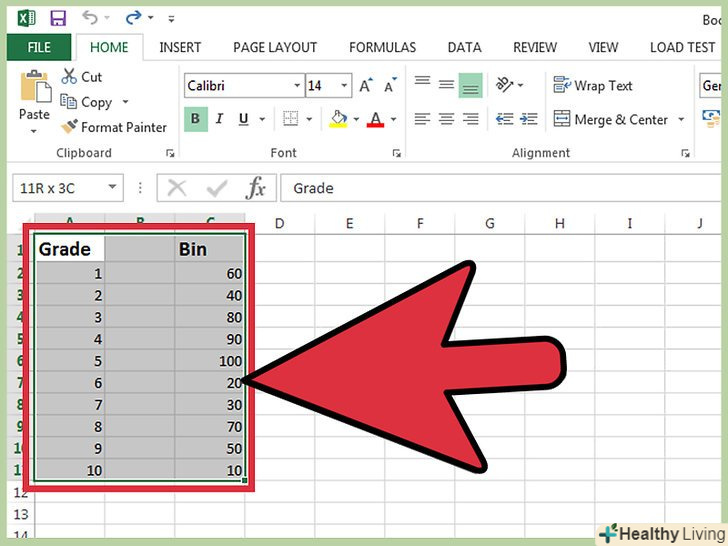Screen dimensions: 728x546
Task: Open the Borders dropdown arrow
Action: (x=310, y=119)
